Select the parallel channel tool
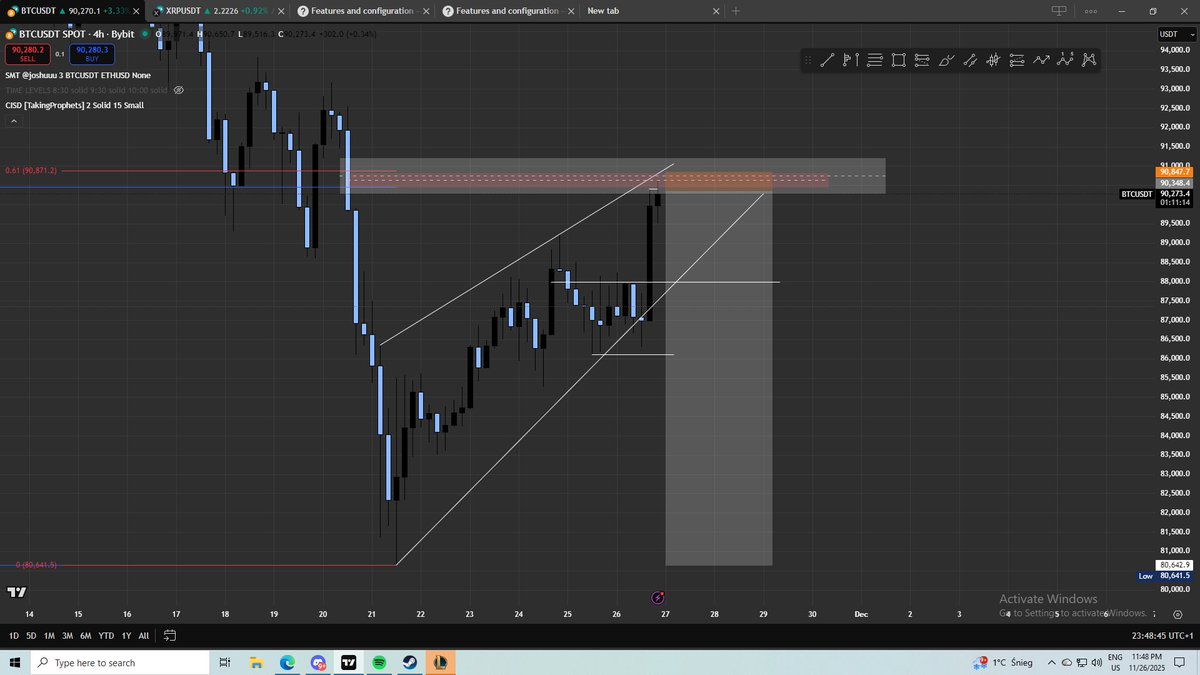Image resolution: width=1200 pixels, height=675 pixels. (x=969, y=60)
